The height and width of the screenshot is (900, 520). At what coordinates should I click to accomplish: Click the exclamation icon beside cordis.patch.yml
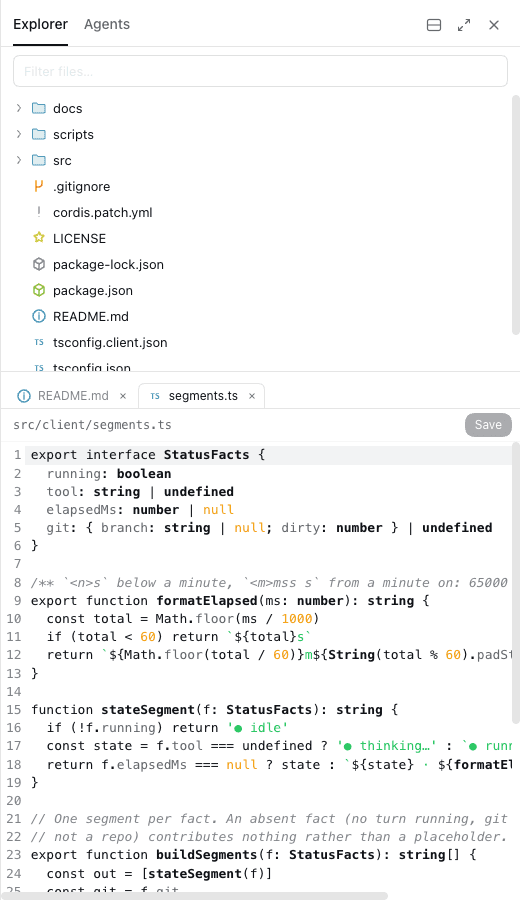pyautogui.click(x=38, y=212)
